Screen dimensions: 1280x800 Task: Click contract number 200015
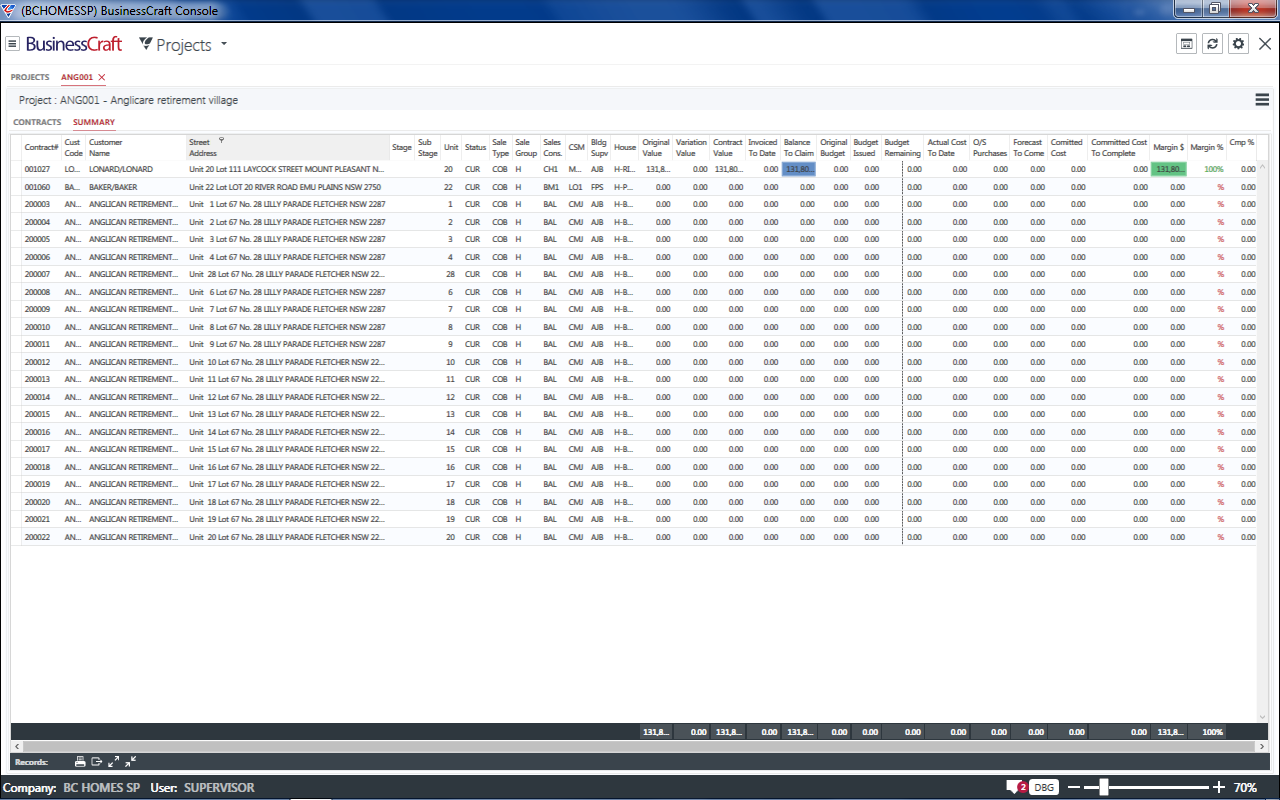click(38, 414)
